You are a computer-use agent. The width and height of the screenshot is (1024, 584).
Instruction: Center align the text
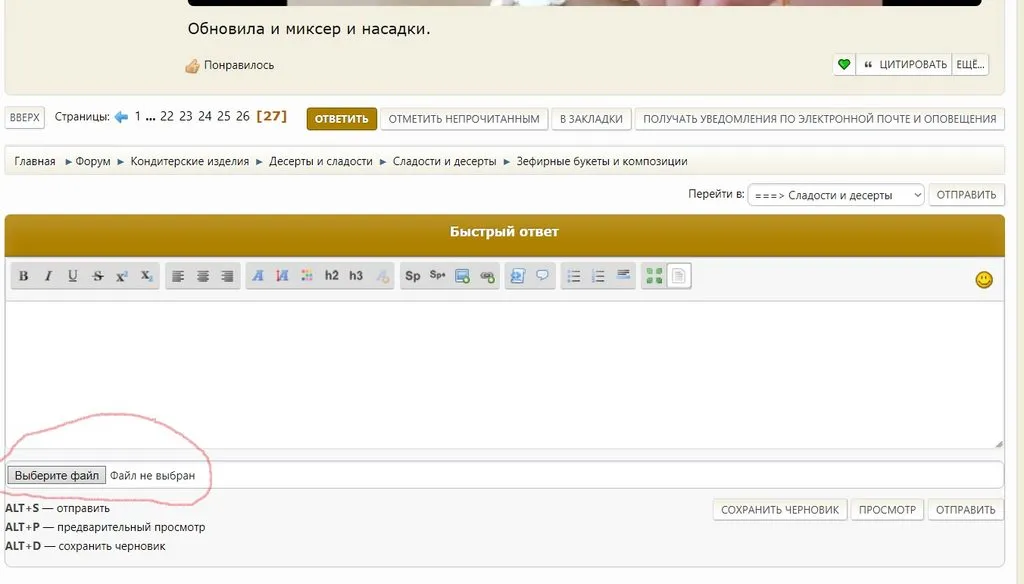(x=203, y=276)
